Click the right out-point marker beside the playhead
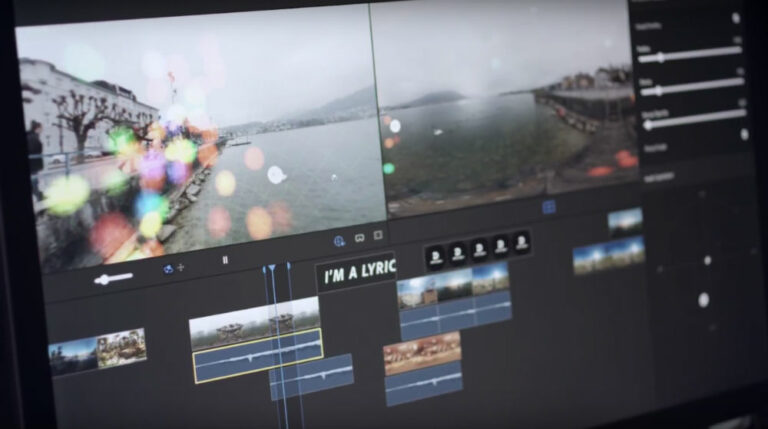Image resolution: width=768 pixels, height=429 pixels. pyautogui.click(x=289, y=266)
